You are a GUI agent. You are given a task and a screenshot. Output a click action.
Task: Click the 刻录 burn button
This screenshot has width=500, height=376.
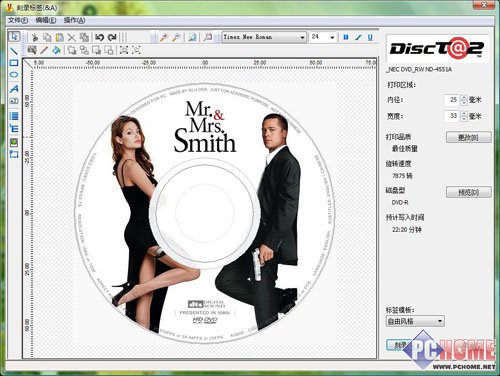click(x=399, y=345)
